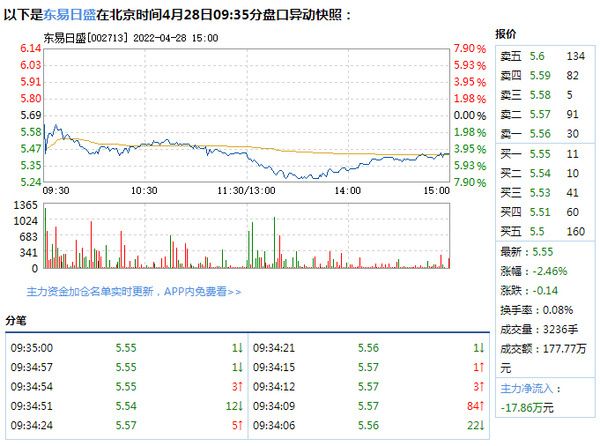
Task: Click the 报价 panel heading
Action: coord(506,34)
